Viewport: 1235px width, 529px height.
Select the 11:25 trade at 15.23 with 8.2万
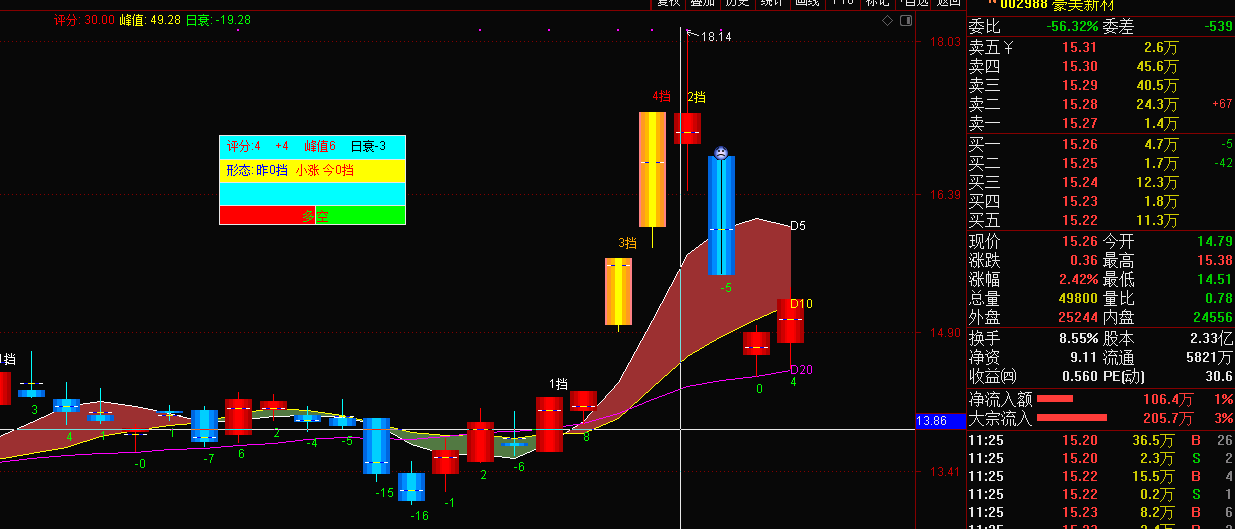pyautogui.click(x=1101, y=512)
